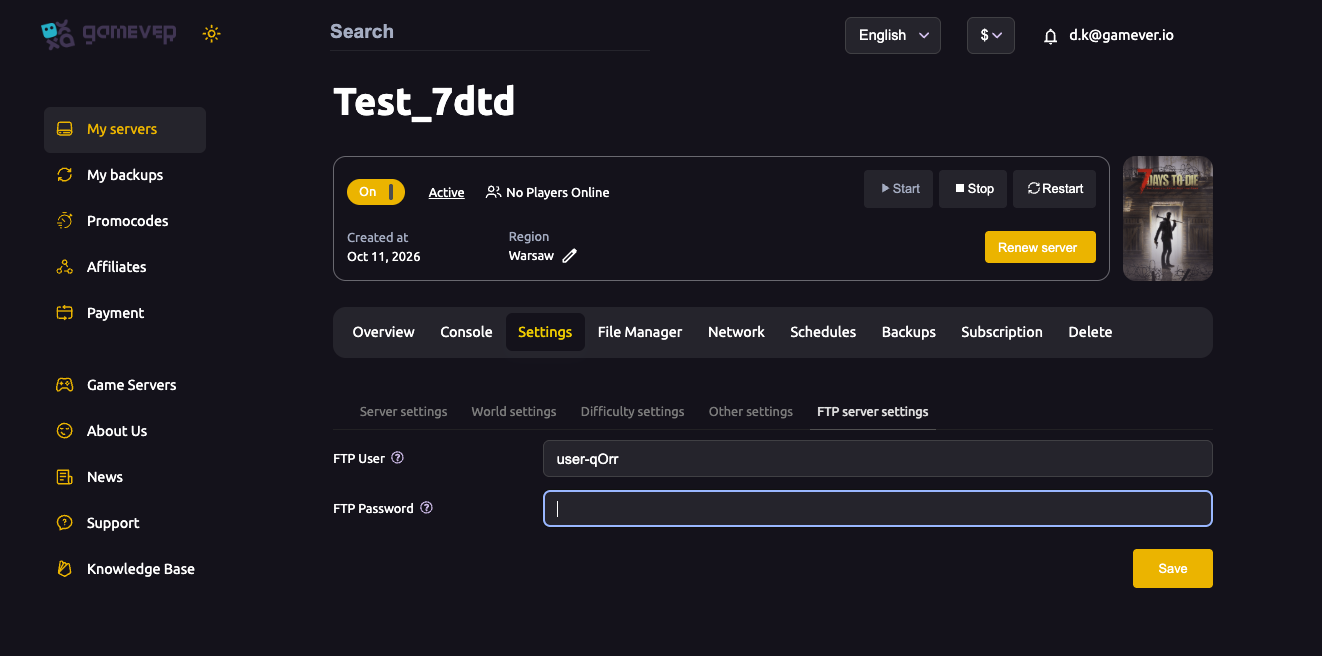Click the FTP User field
The image size is (1322, 656).
[877, 459]
